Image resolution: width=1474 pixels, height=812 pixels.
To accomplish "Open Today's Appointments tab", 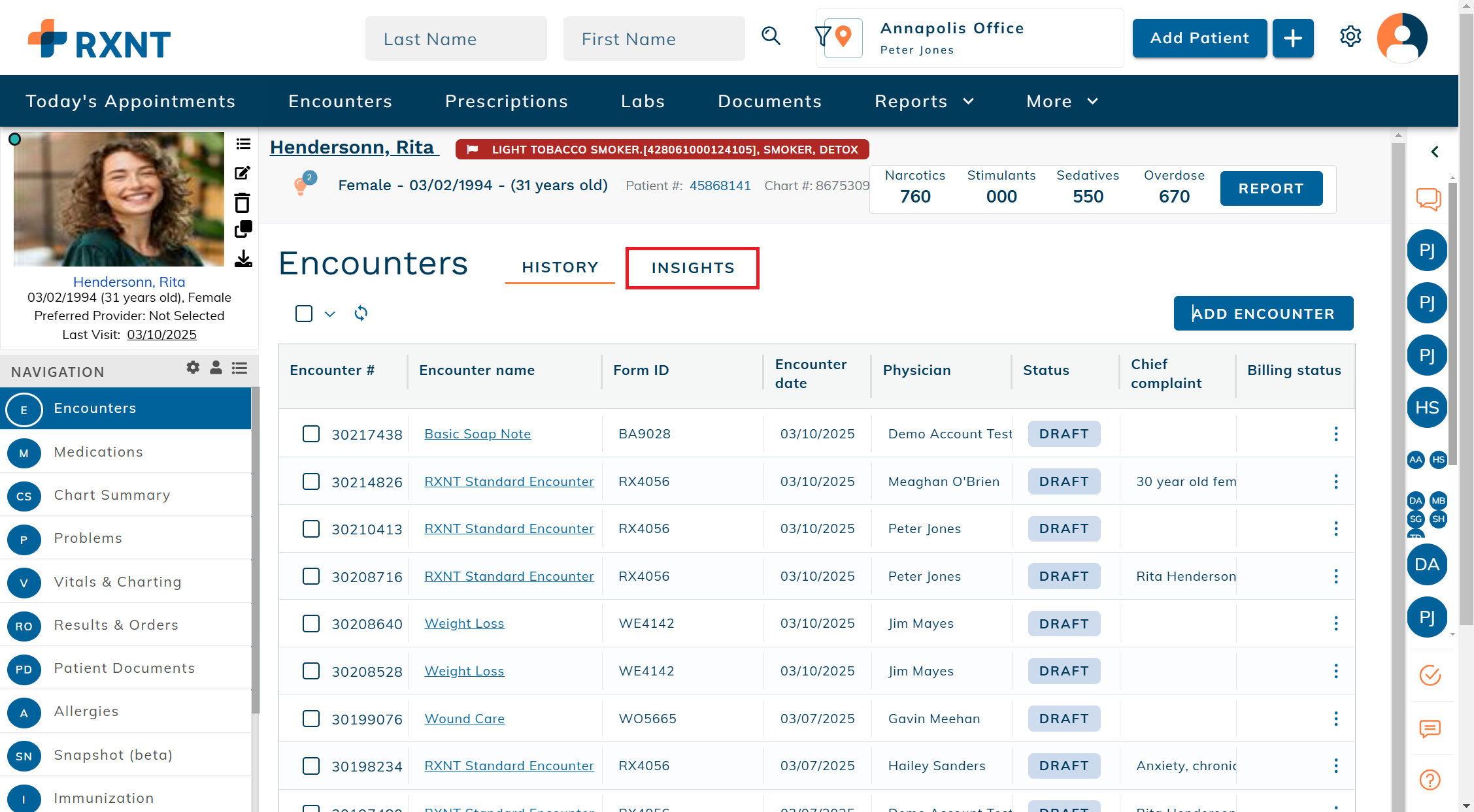I will [x=131, y=101].
